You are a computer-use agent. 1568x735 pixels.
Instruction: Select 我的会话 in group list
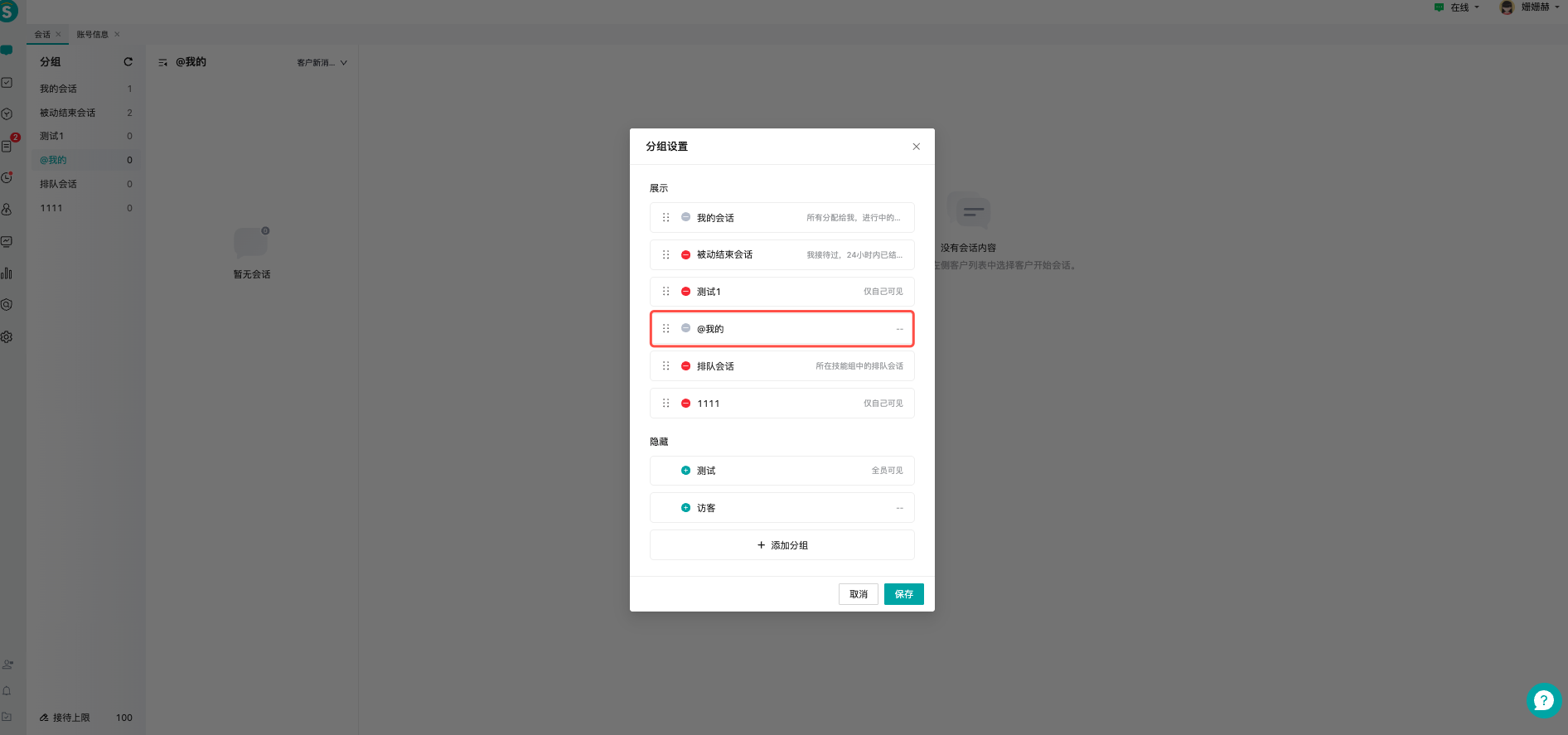coord(86,89)
